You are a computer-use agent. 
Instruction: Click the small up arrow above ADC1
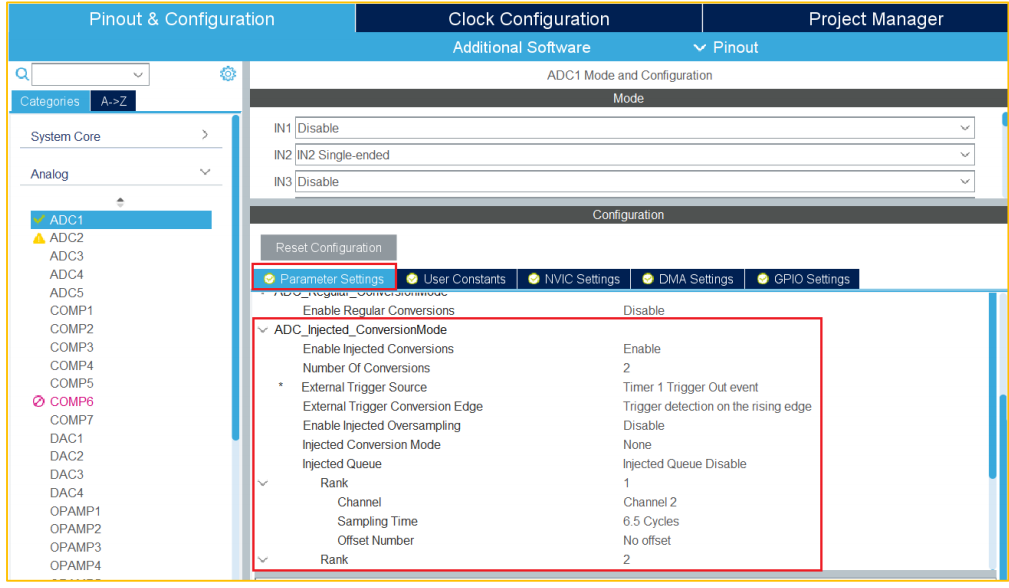pyautogui.click(x=120, y=201)
